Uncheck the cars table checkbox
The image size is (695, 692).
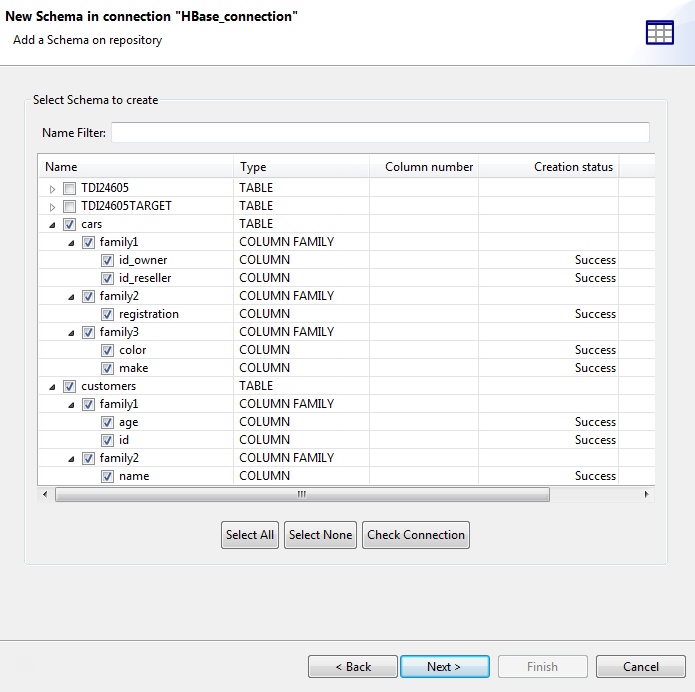tap(69, 224)
